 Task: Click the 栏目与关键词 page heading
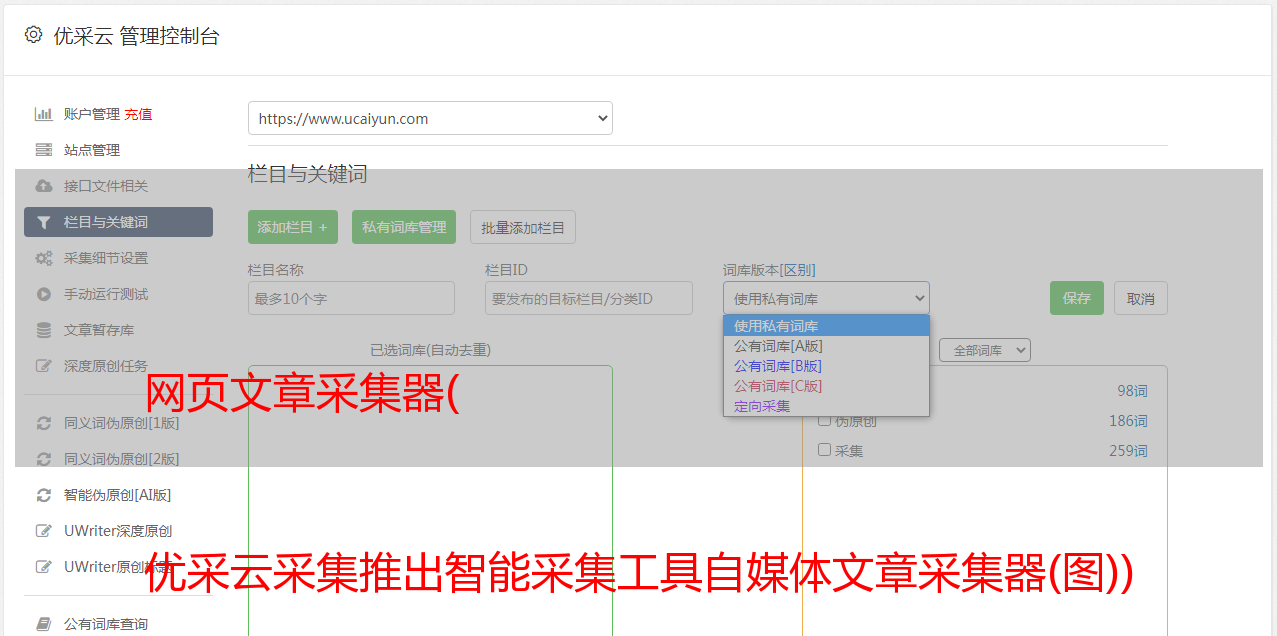(x=308, y=174)
